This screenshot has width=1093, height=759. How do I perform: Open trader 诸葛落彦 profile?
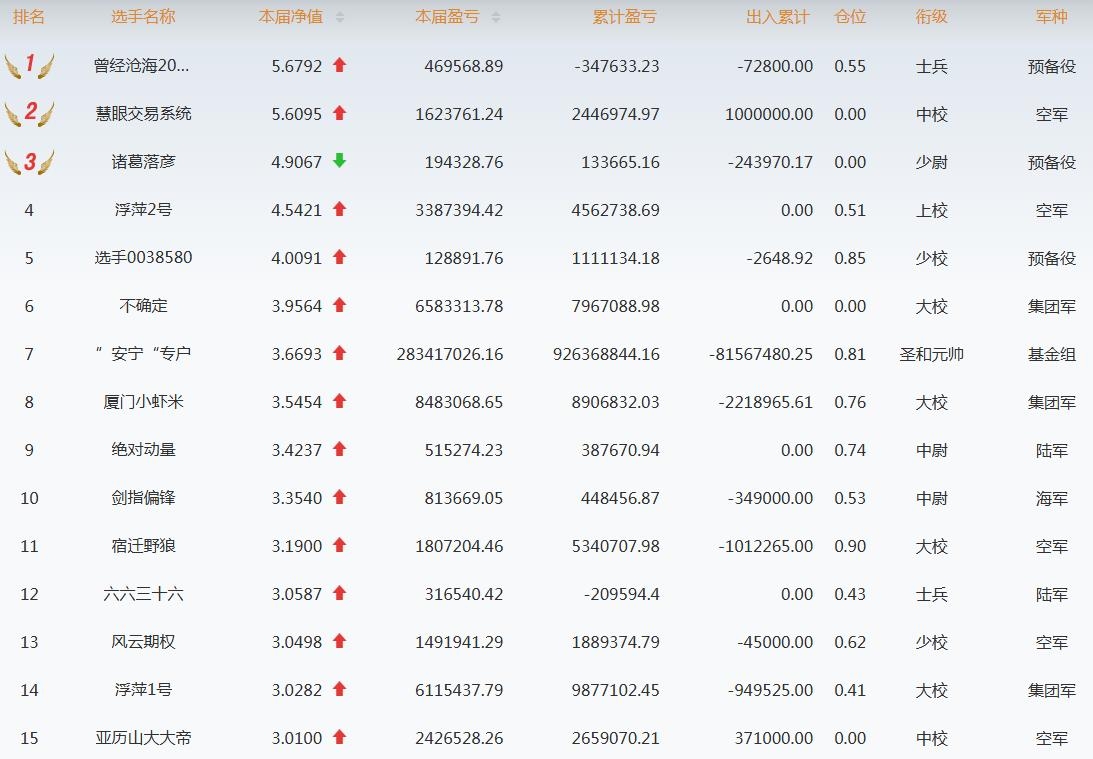143,162
